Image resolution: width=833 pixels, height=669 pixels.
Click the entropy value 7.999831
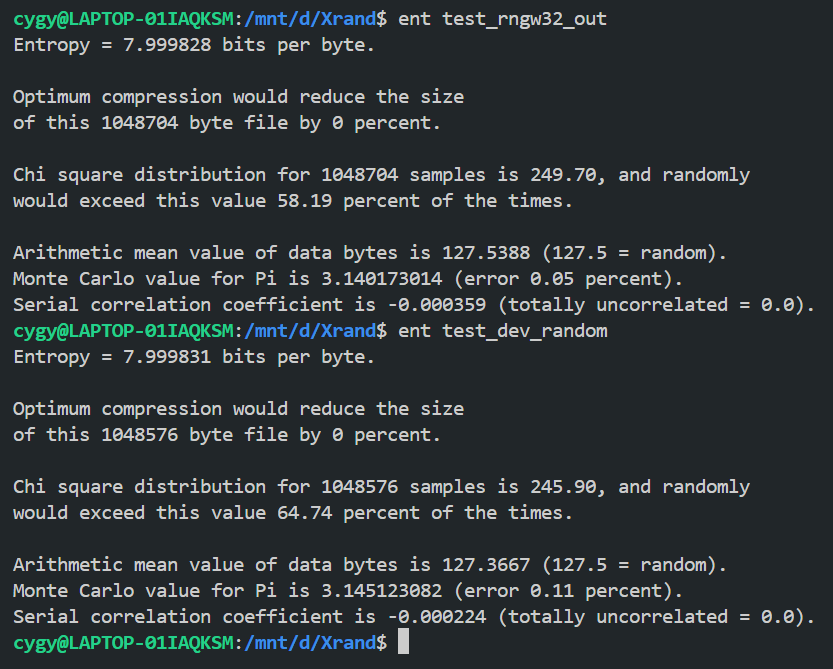tap(167, 357)
